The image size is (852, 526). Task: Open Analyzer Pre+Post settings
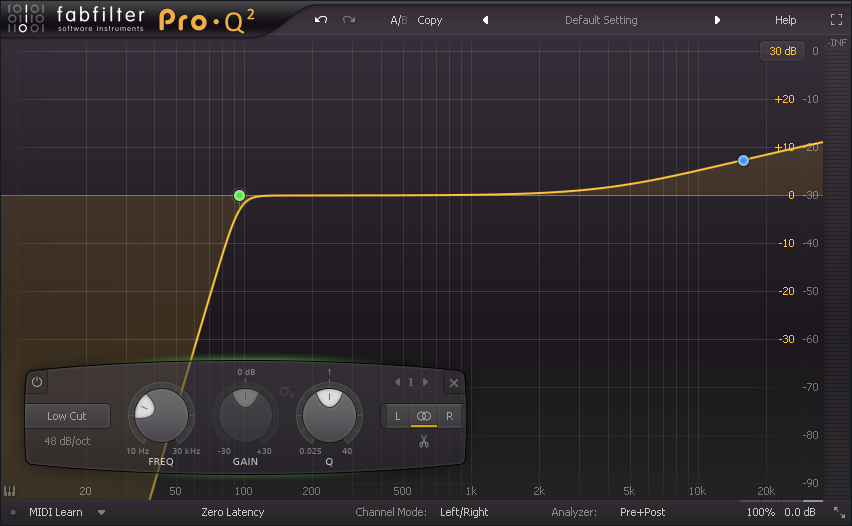pyautogui.click(x=642, y=512)
